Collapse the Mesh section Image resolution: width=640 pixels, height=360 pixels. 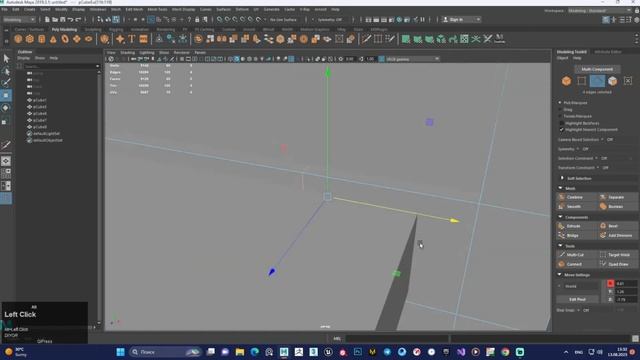pyautogui.click(x=560, y=188)
